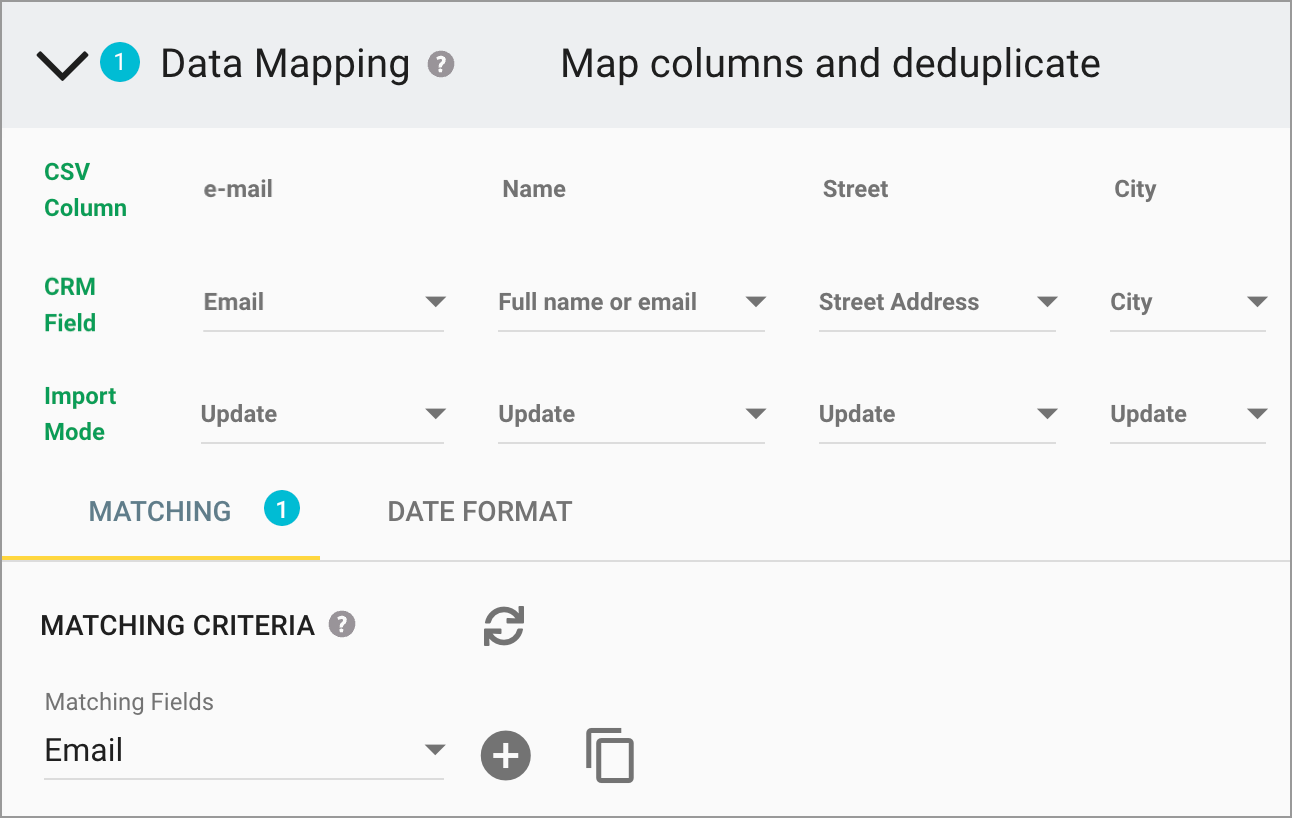1292x818 pixels.
Task: Open the Update dropdown under Street
Action: pos(1048,414)
